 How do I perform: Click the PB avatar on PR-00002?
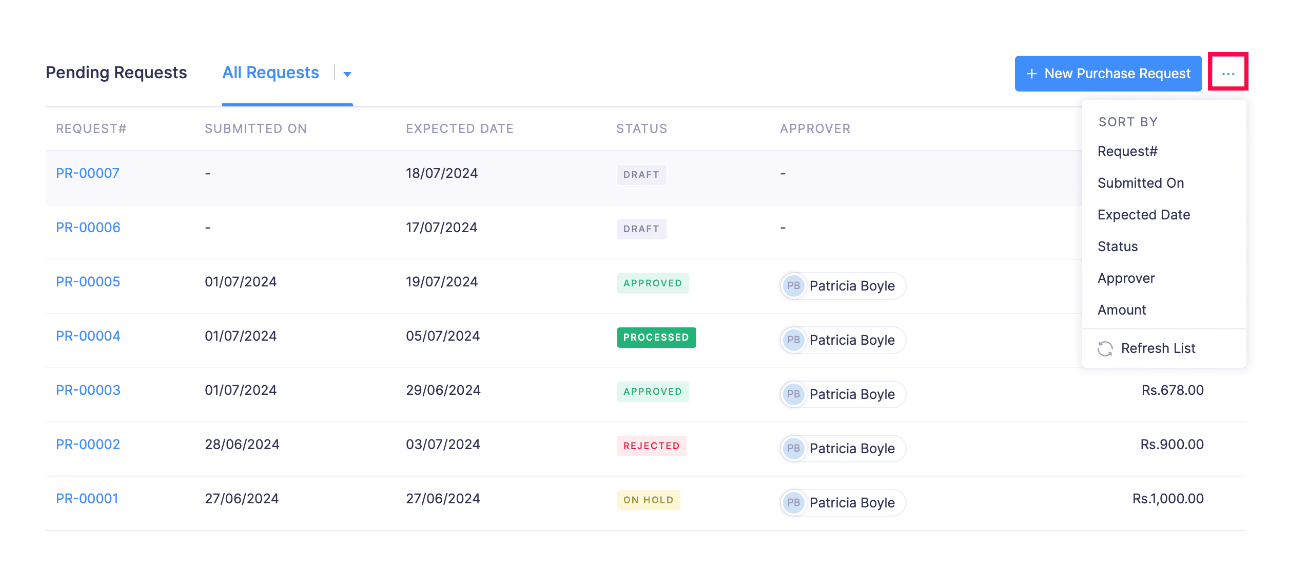point(793,448)
